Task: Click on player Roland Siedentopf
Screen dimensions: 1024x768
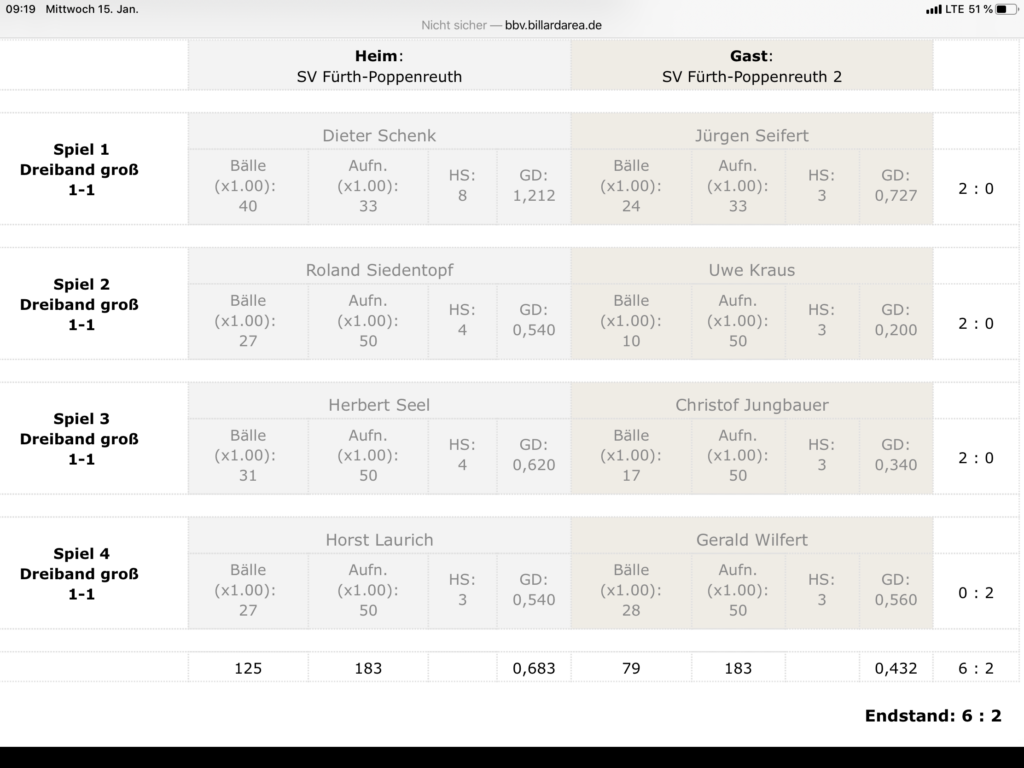Action: coord(379,270)
